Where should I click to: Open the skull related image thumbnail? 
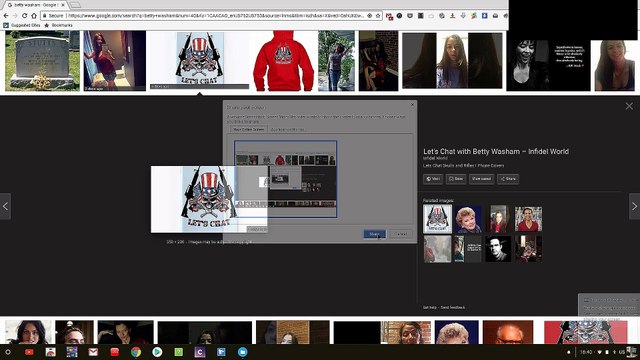438,219
